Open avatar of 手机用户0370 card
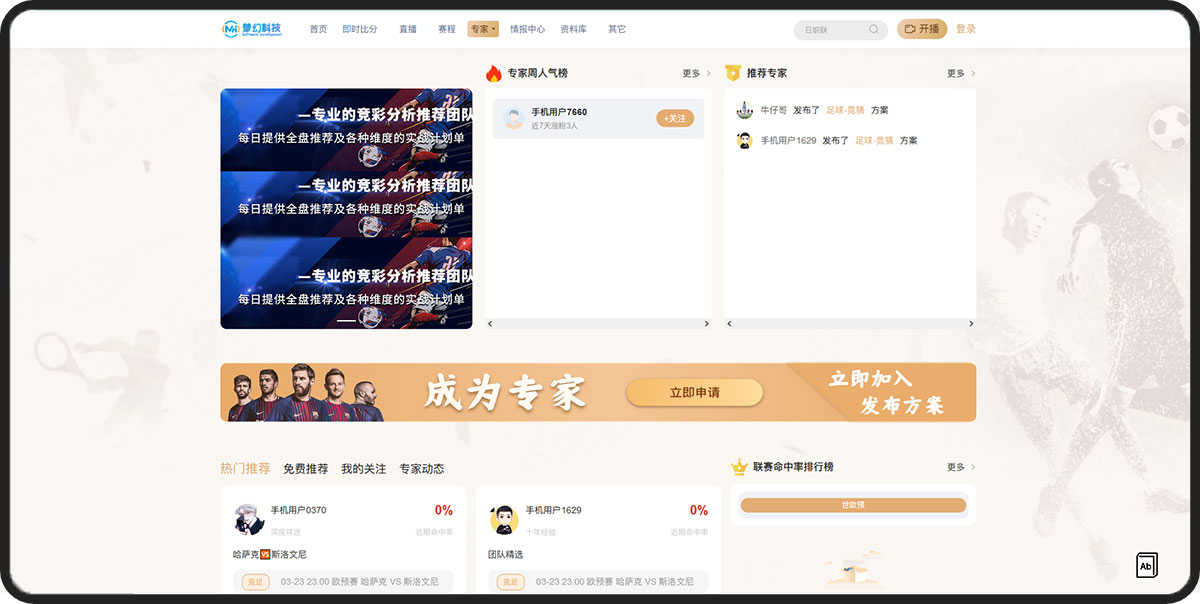This screenshot has width=1200, height=604. click(x=248, y=519)
